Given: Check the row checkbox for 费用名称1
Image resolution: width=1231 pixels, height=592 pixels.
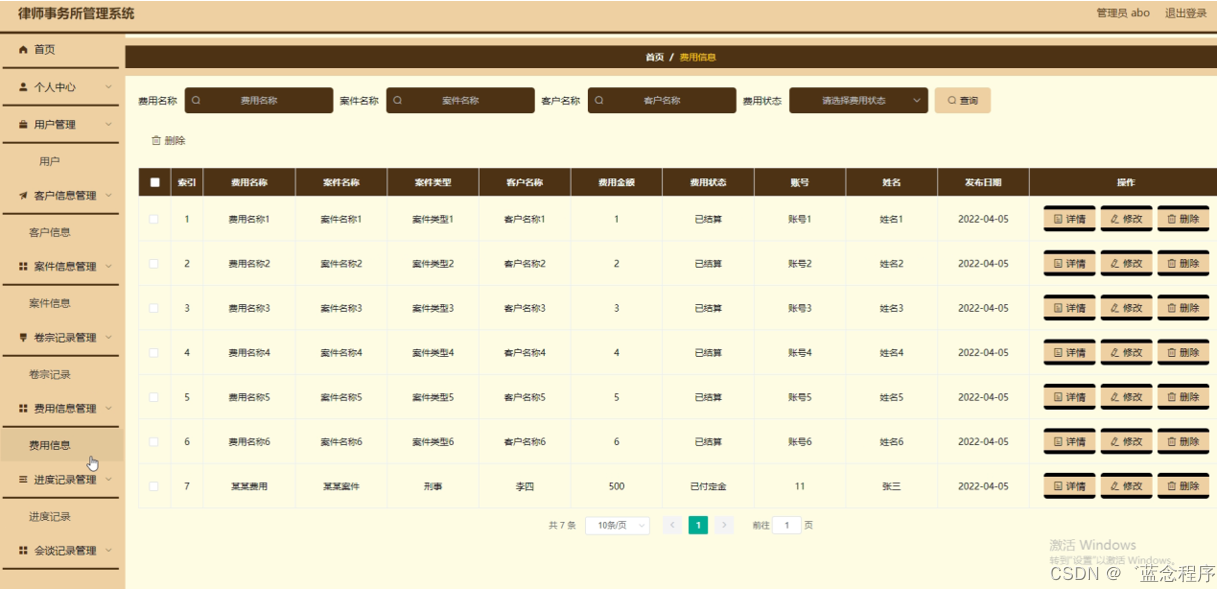Looking at the screenshot, I should point(154,219).
